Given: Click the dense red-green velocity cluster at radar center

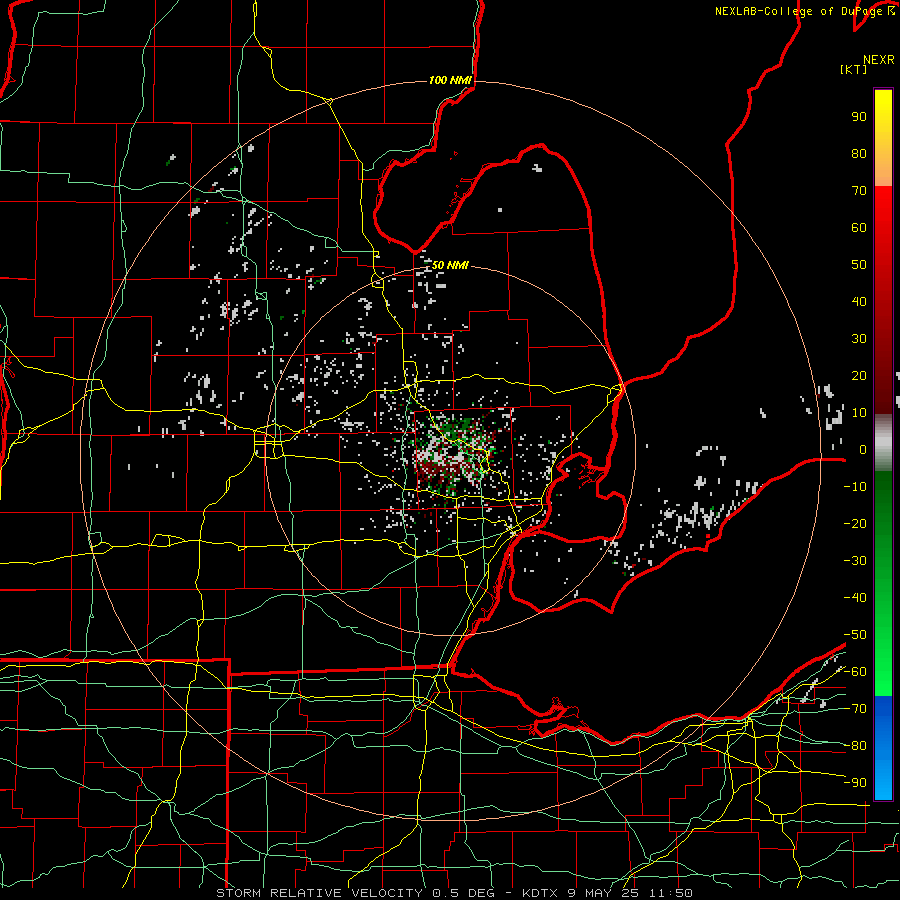Looking at the screenshot, I should (x=451, y=453).
